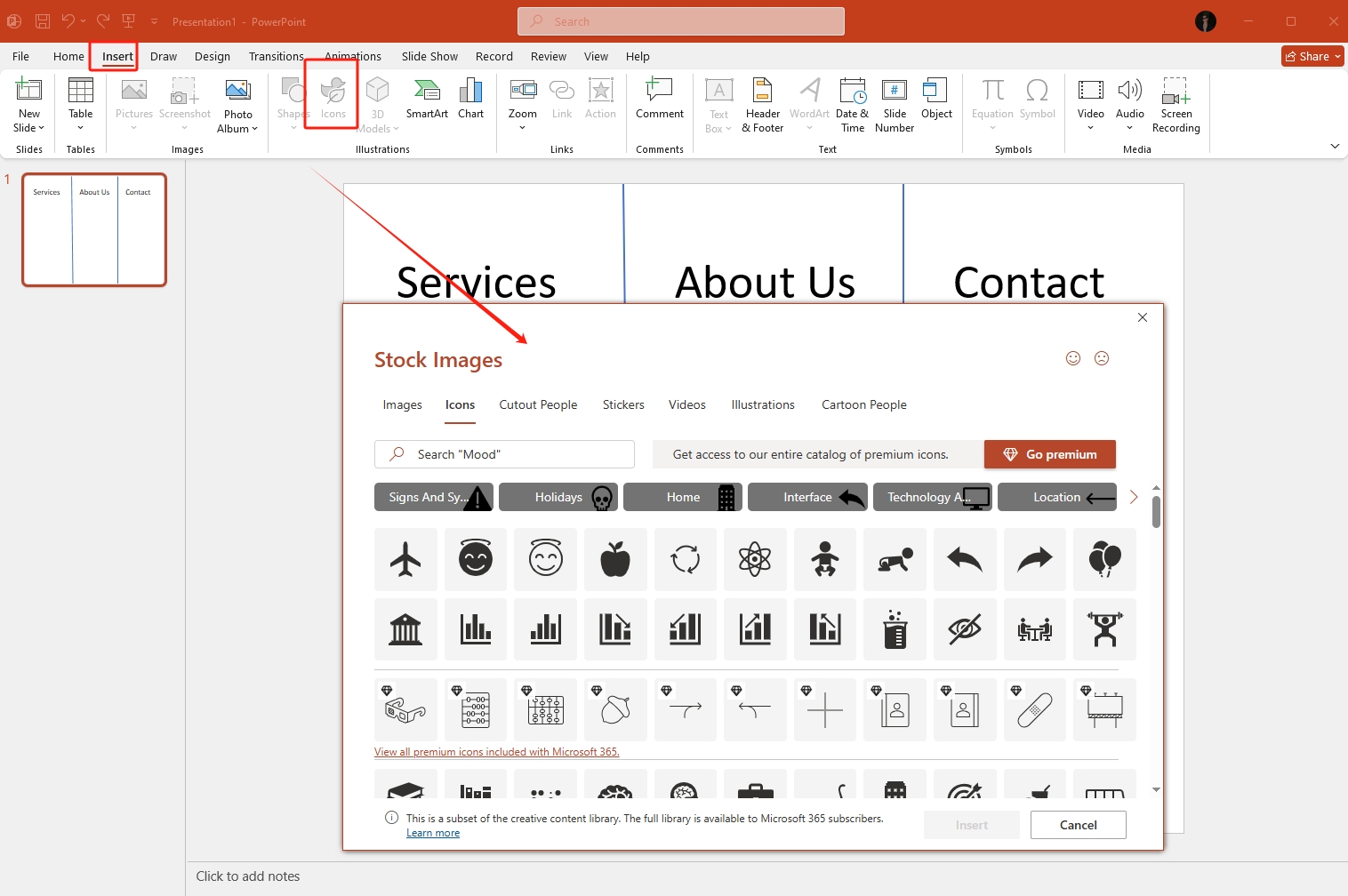Open the Learn more link
Image resolution: width=1348 pixels, height=896 pixels.
[433, 833]
